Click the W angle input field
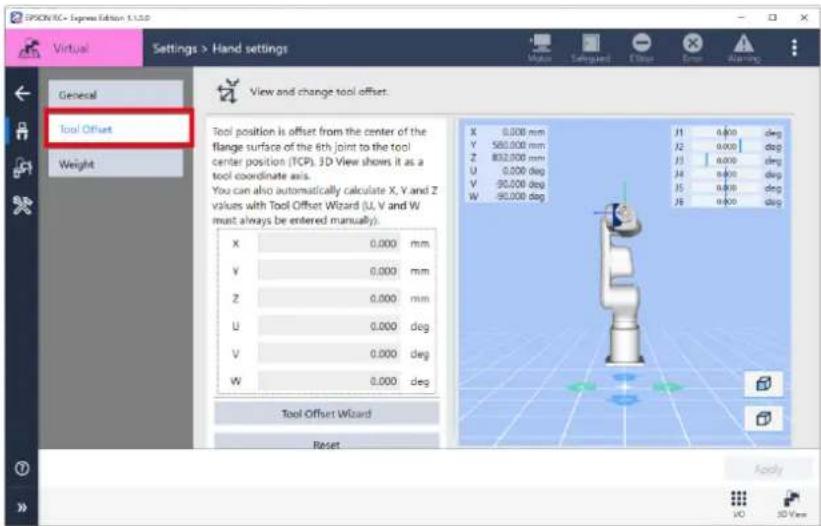 [x=329, y=381]
